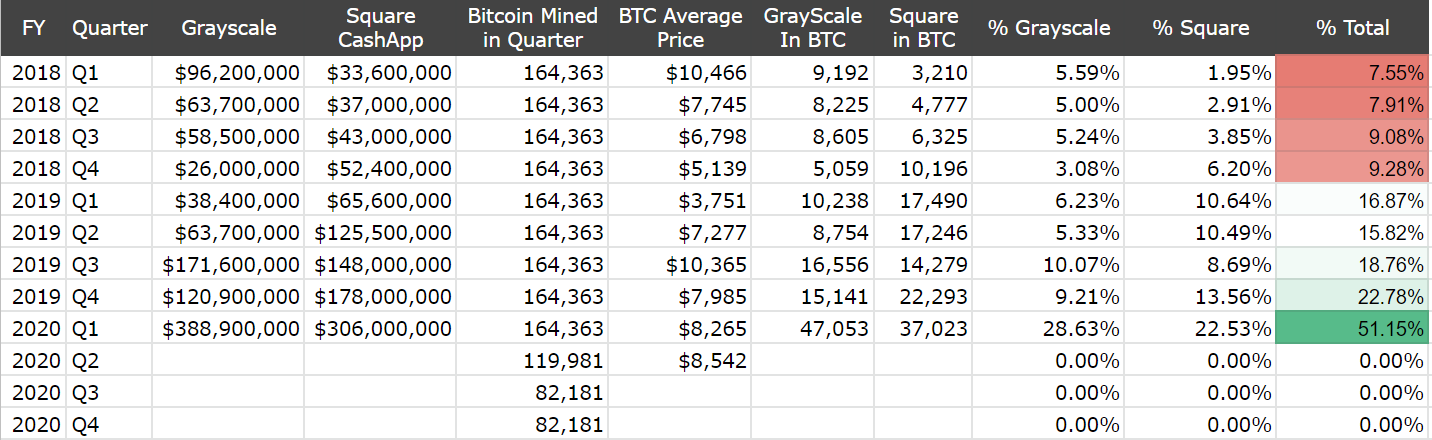Select the Bitcoin Mined in Quarter header
This screenshot has height=440, width=1432.
click(533, 28)
